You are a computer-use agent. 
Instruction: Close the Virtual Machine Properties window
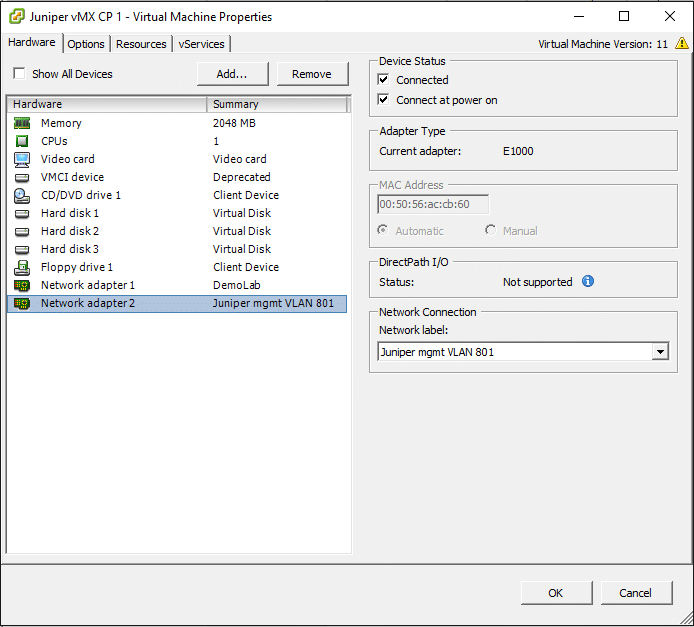pyautogui.click(x=670, y=16)
